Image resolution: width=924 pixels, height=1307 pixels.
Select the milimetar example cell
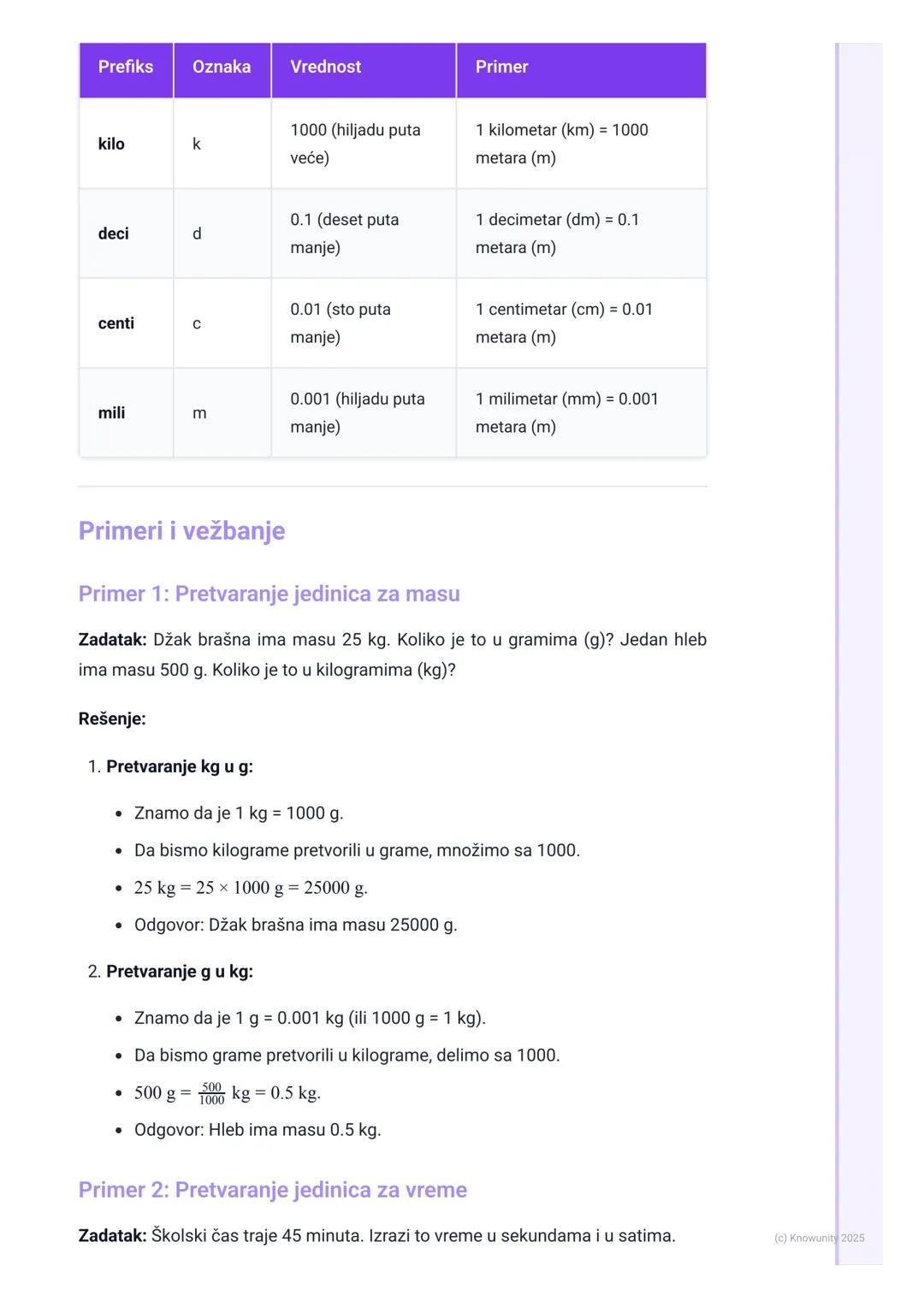tap(566, 412)
